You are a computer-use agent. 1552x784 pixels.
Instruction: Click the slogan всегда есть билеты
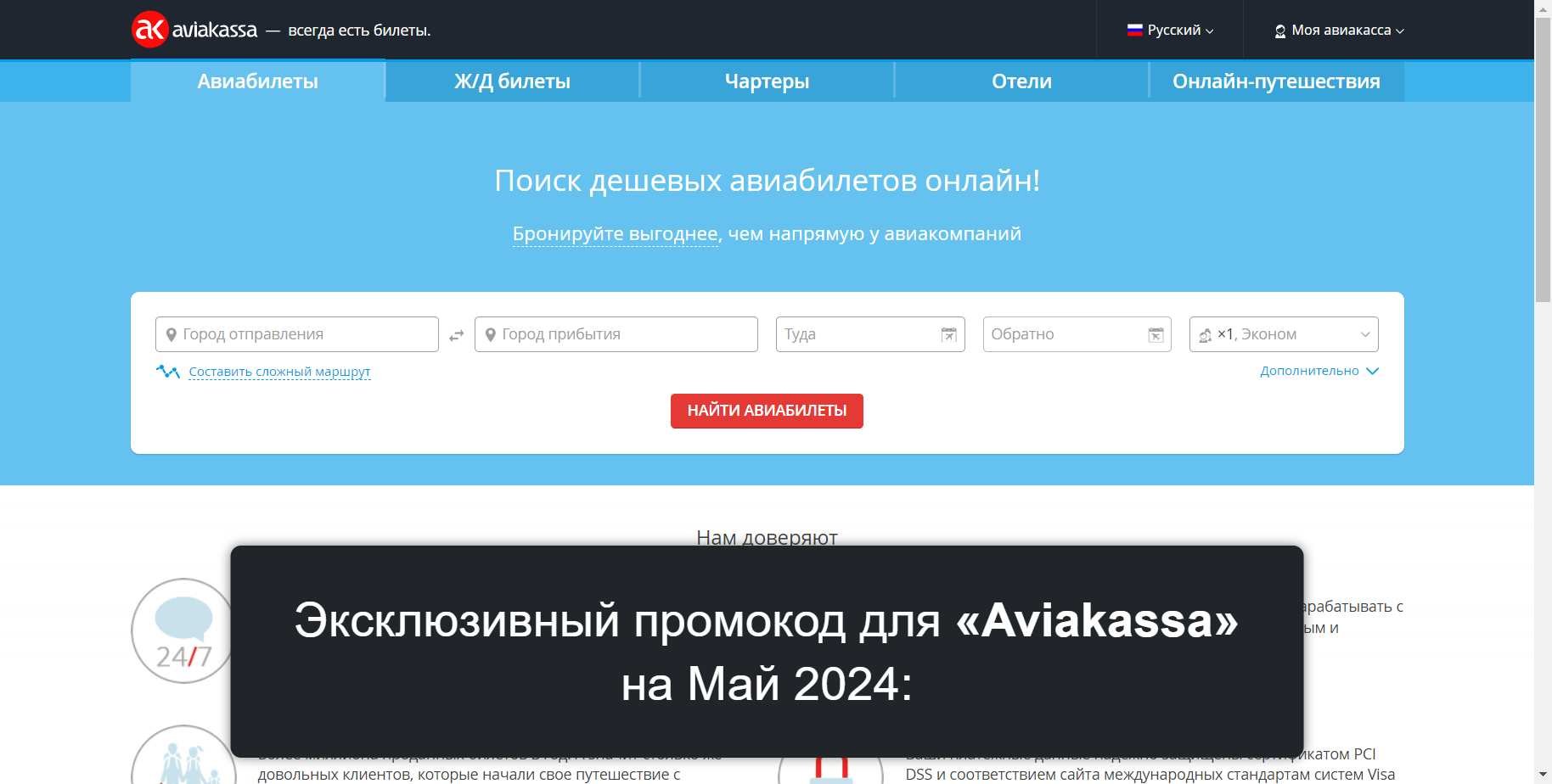pyautogui.click(x=359, y=31)
